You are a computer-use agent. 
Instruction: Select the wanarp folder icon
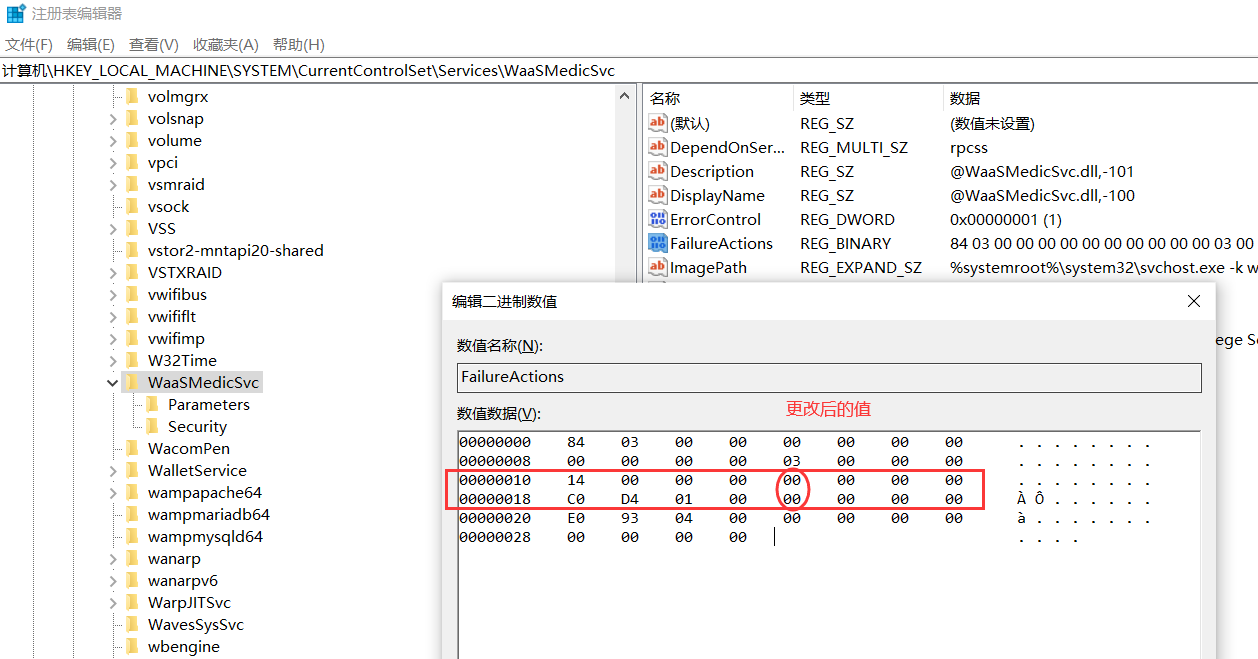coord(132,558)
